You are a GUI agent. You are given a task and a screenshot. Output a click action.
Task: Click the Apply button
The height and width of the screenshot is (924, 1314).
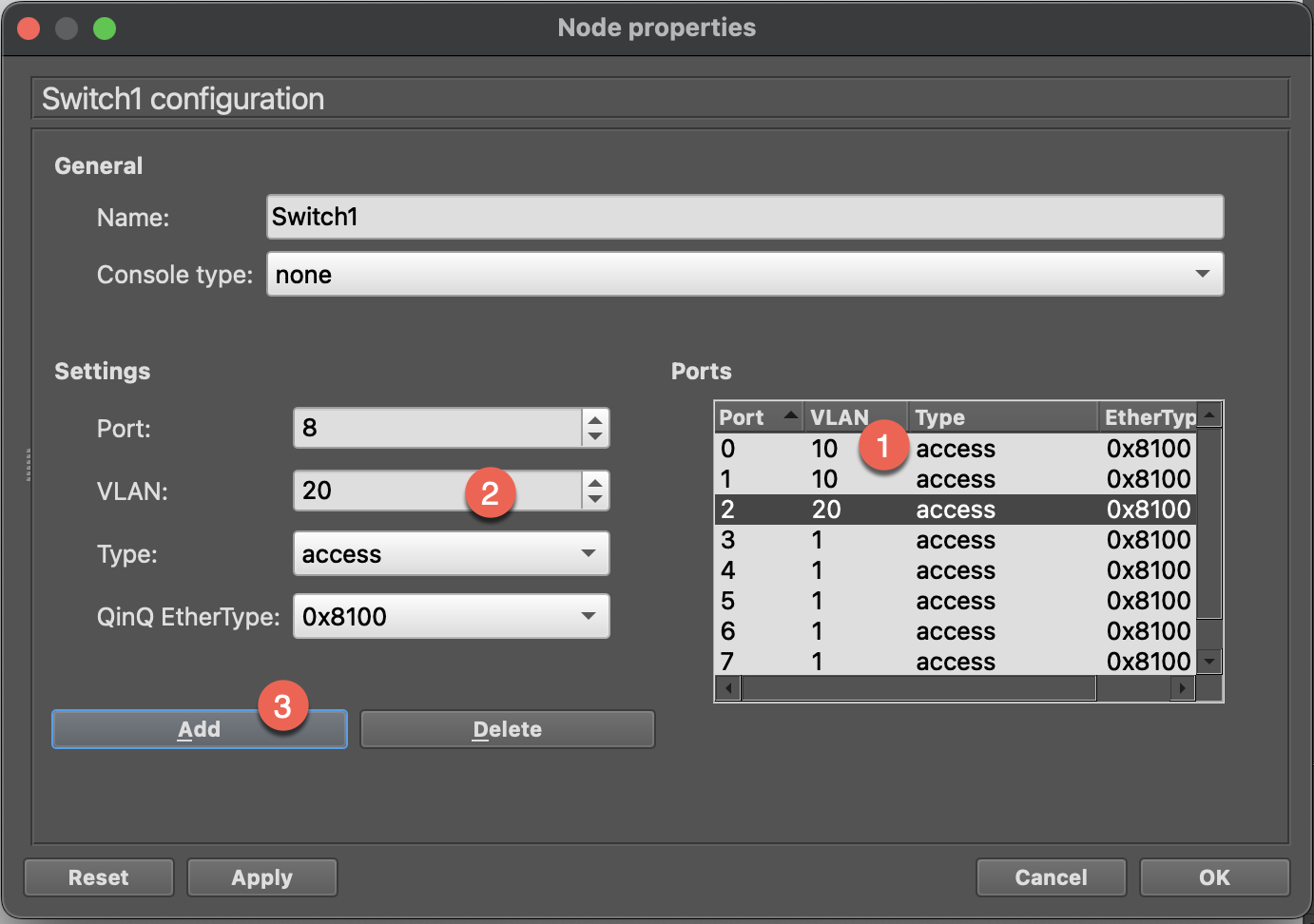pyautogui.click(x=261, y=877)
